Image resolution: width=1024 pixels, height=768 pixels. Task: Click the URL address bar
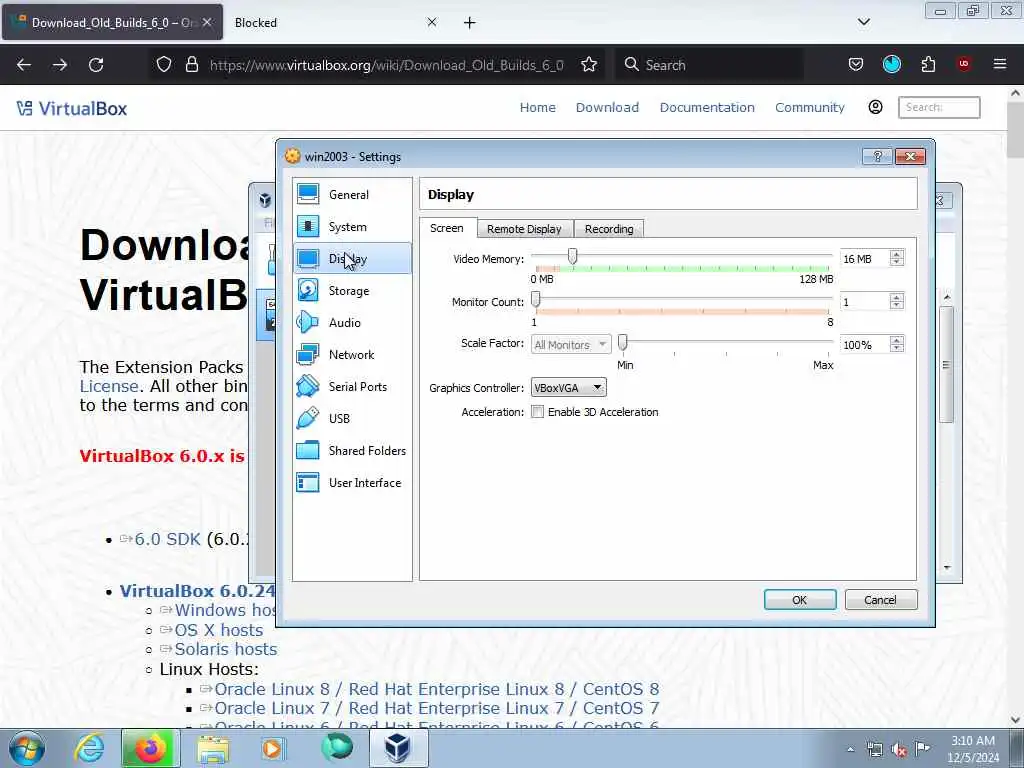(388, 65)
